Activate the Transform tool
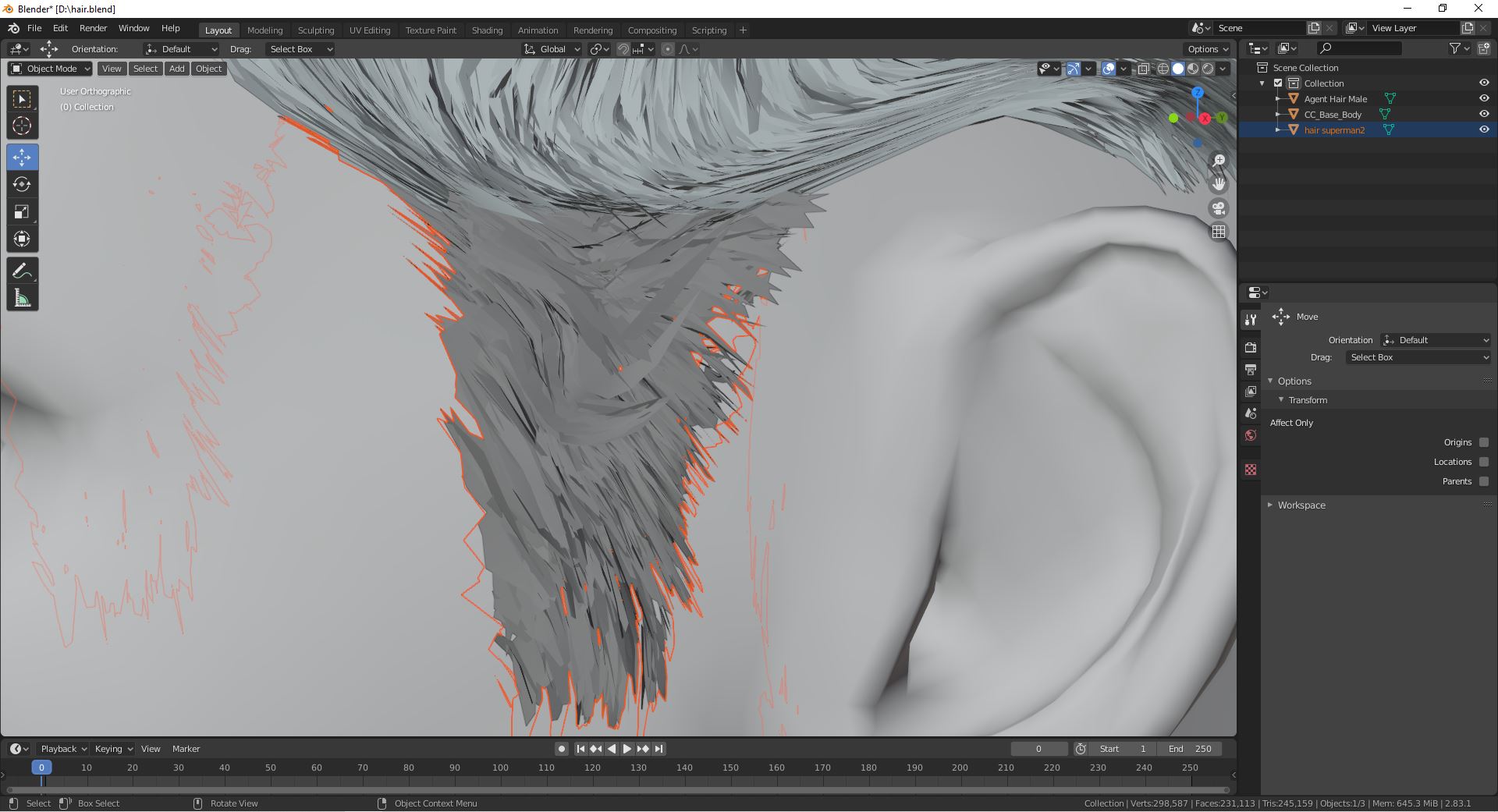The image size is (1498, 812). 22,239
